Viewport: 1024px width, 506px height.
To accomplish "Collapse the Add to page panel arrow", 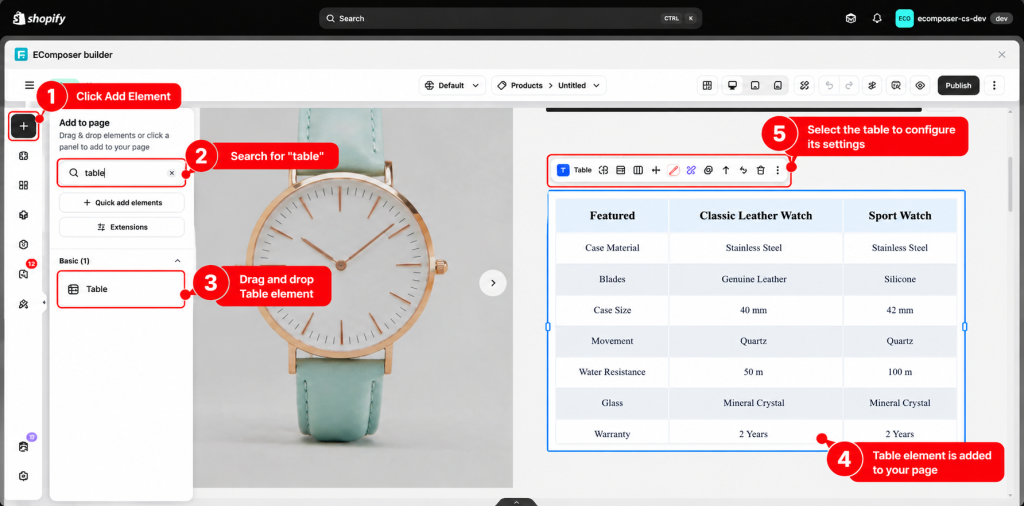I will [x=44, y=302].
